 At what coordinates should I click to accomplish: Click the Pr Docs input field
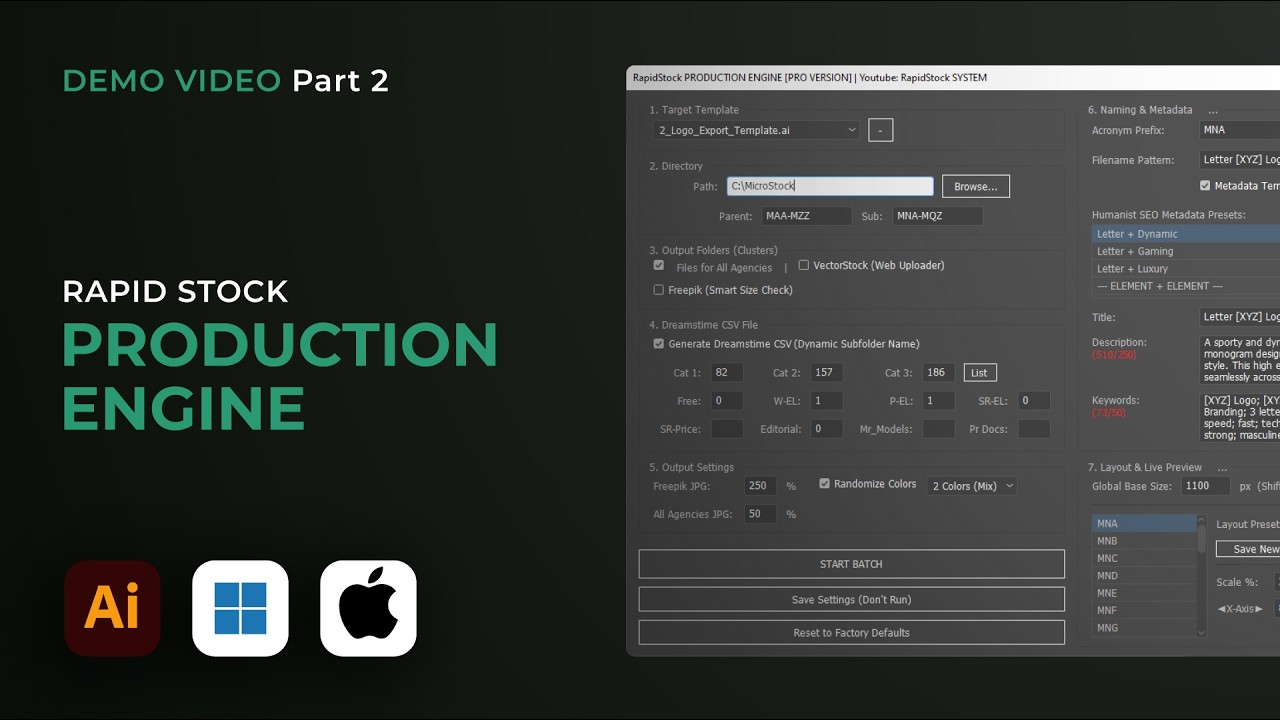coord(1034,429)
